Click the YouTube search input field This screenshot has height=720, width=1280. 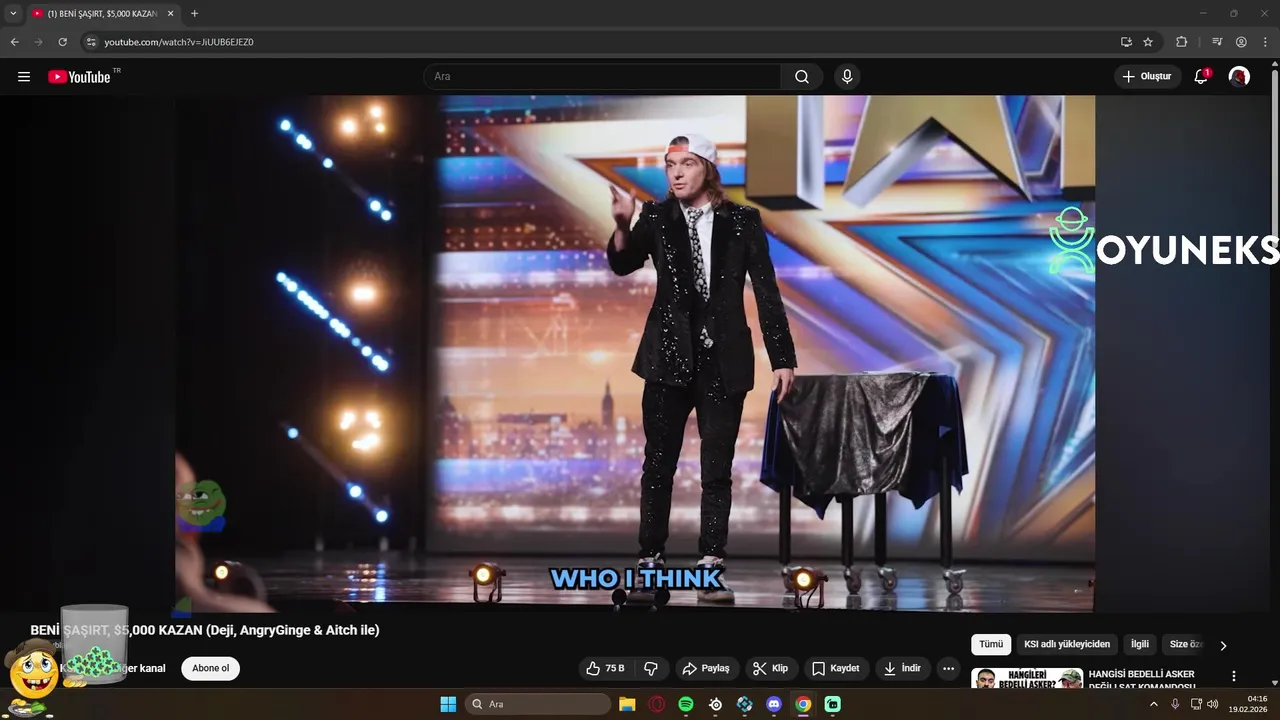point(602,77)
